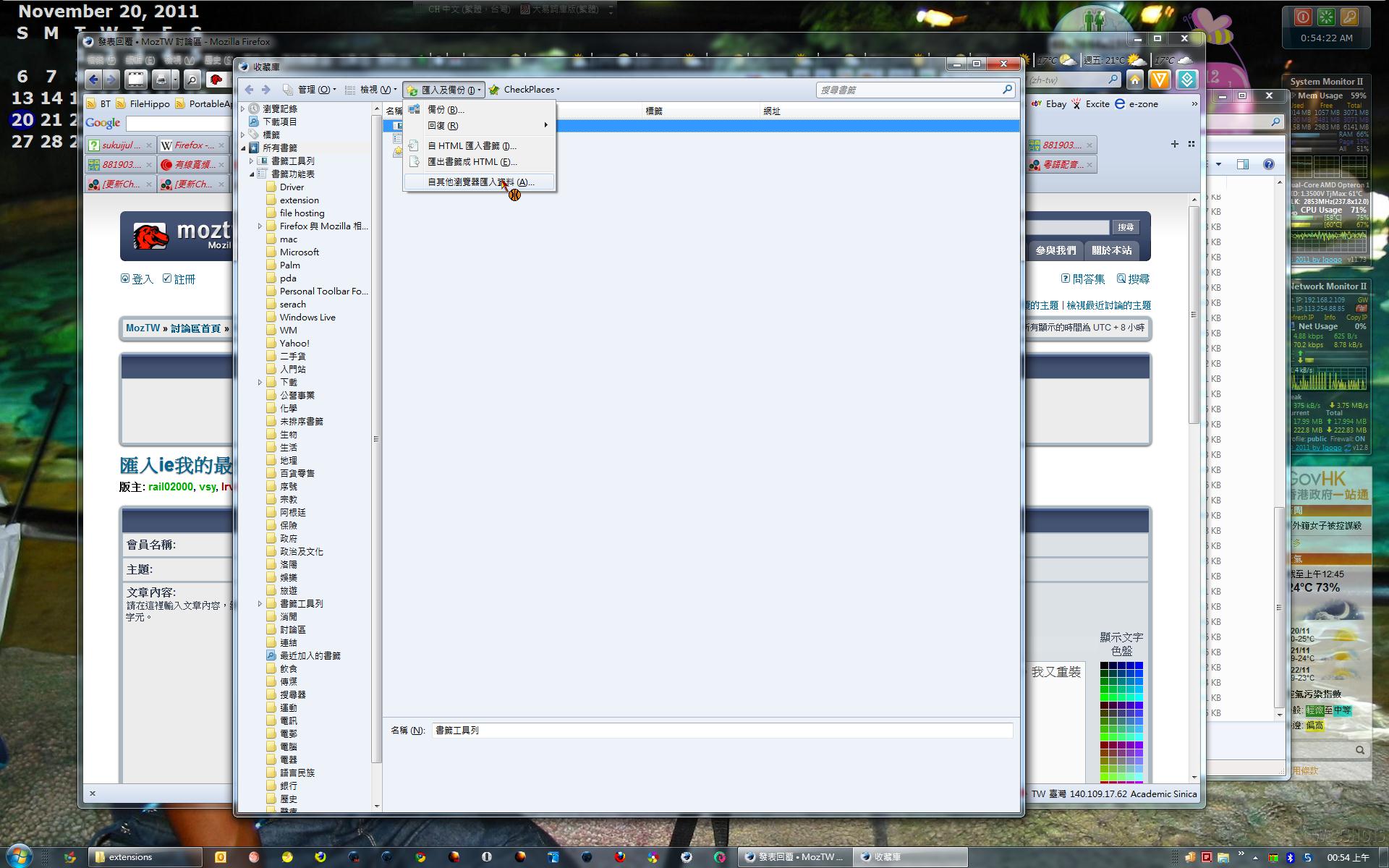
Task: Click the new tab plus button
Action: (1175, 145)
